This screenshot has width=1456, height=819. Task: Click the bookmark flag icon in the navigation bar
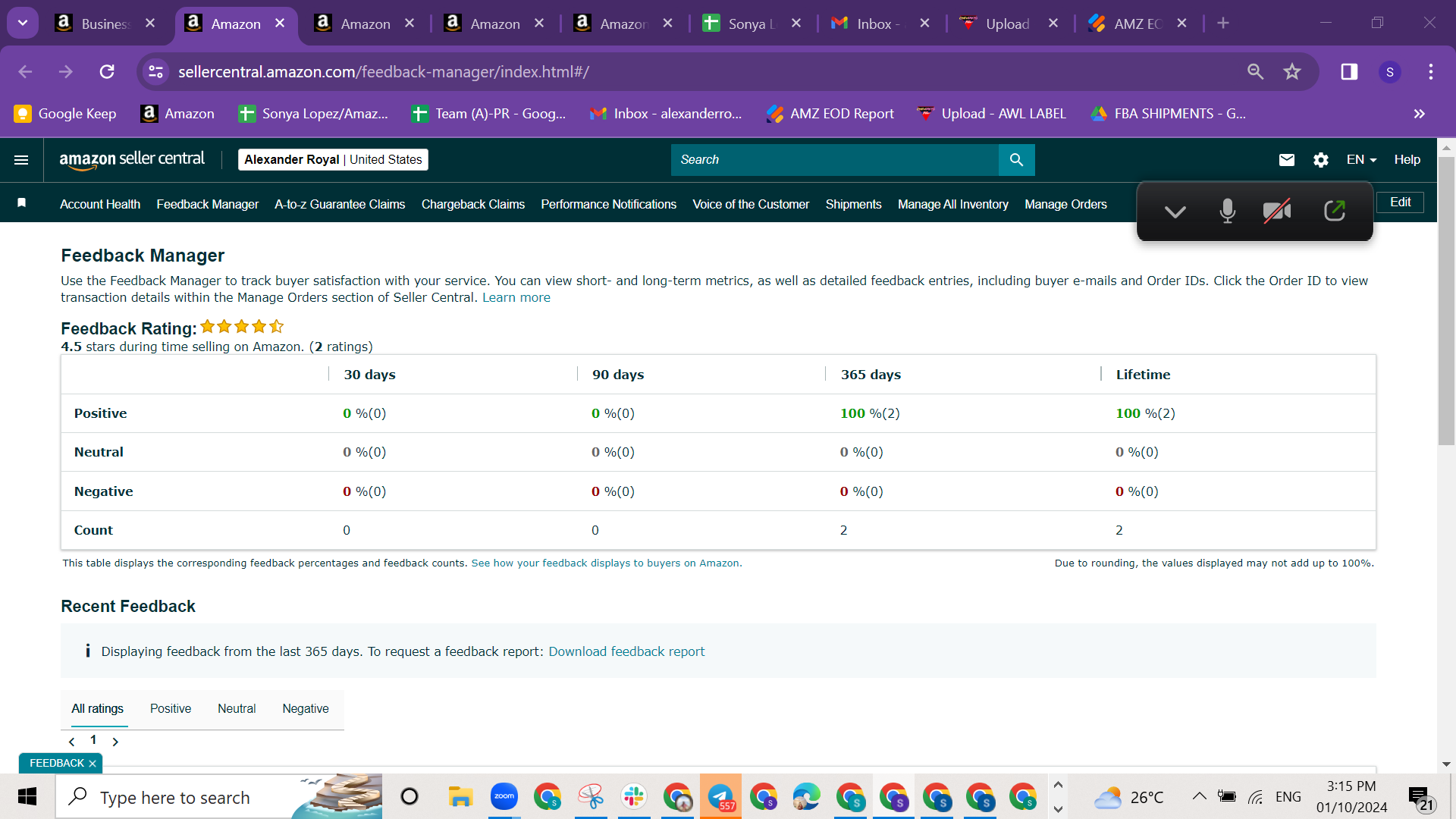pos(22,202)
